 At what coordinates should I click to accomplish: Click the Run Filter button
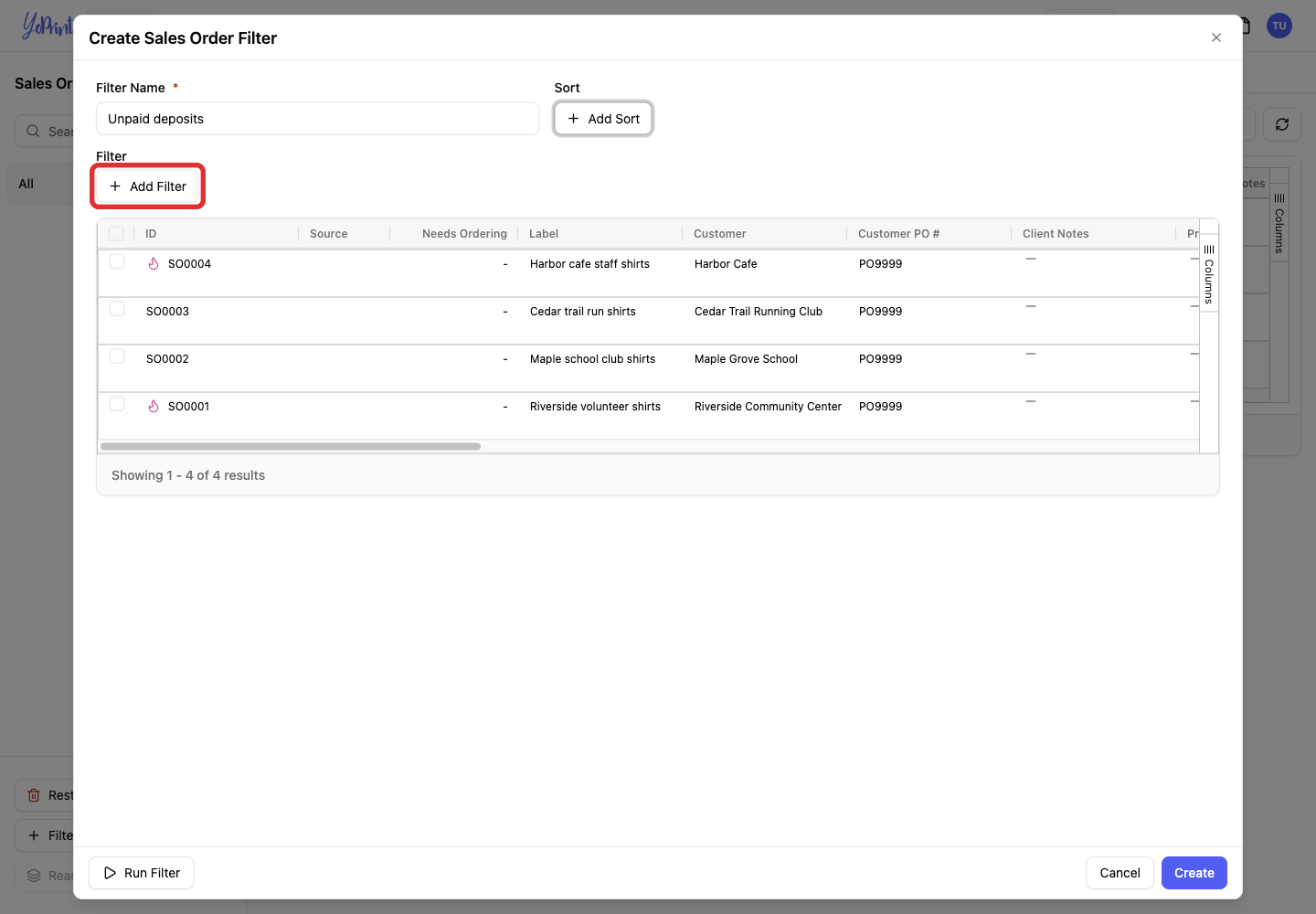click(142, 873)
